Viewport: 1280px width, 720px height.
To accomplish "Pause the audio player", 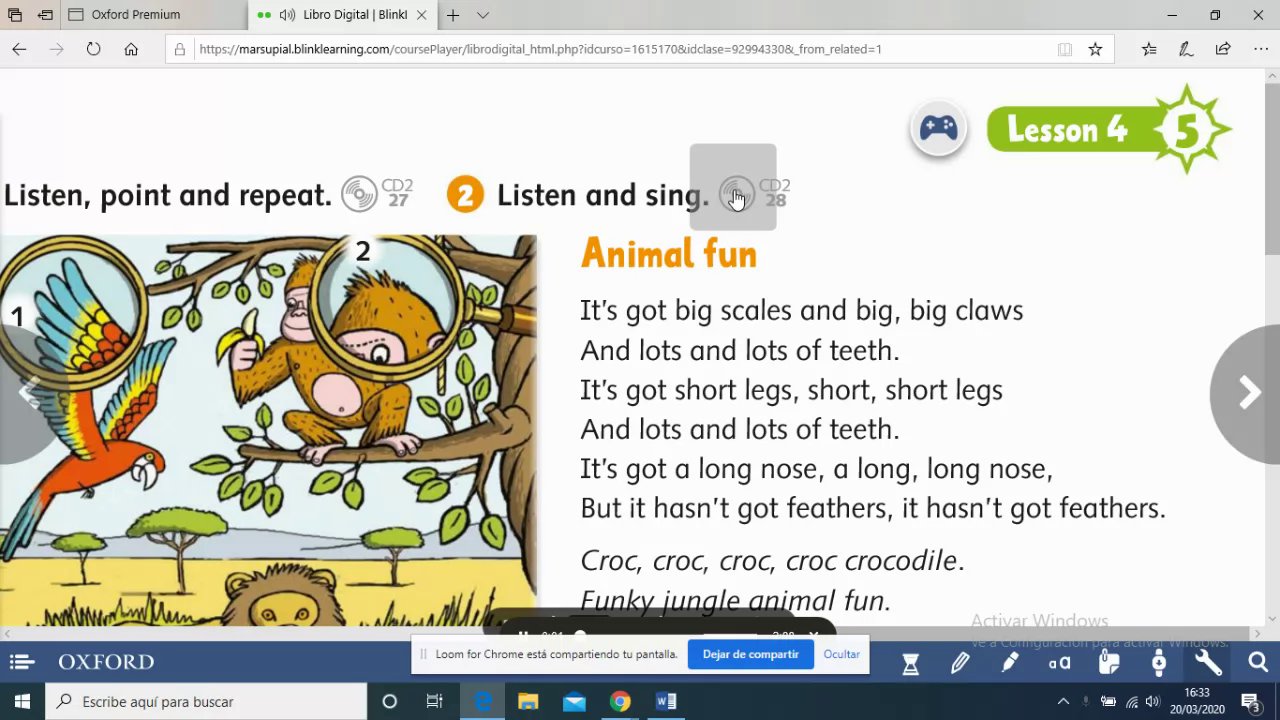I will click(x=522, y=634).
